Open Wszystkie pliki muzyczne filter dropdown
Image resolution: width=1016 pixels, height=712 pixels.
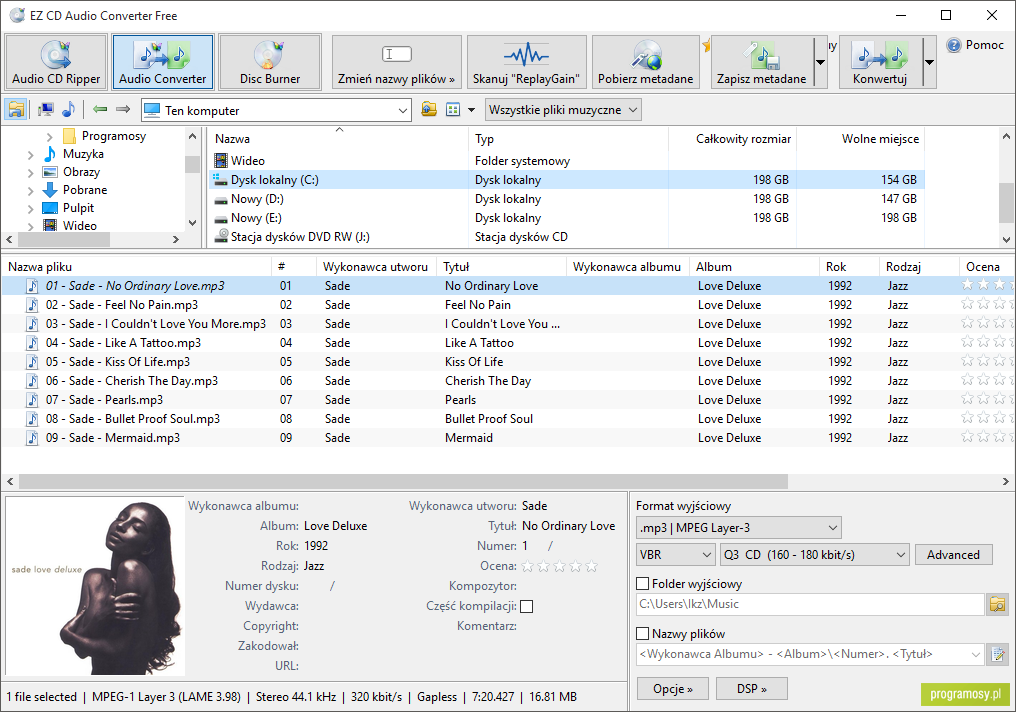click(x=563, y=109)
